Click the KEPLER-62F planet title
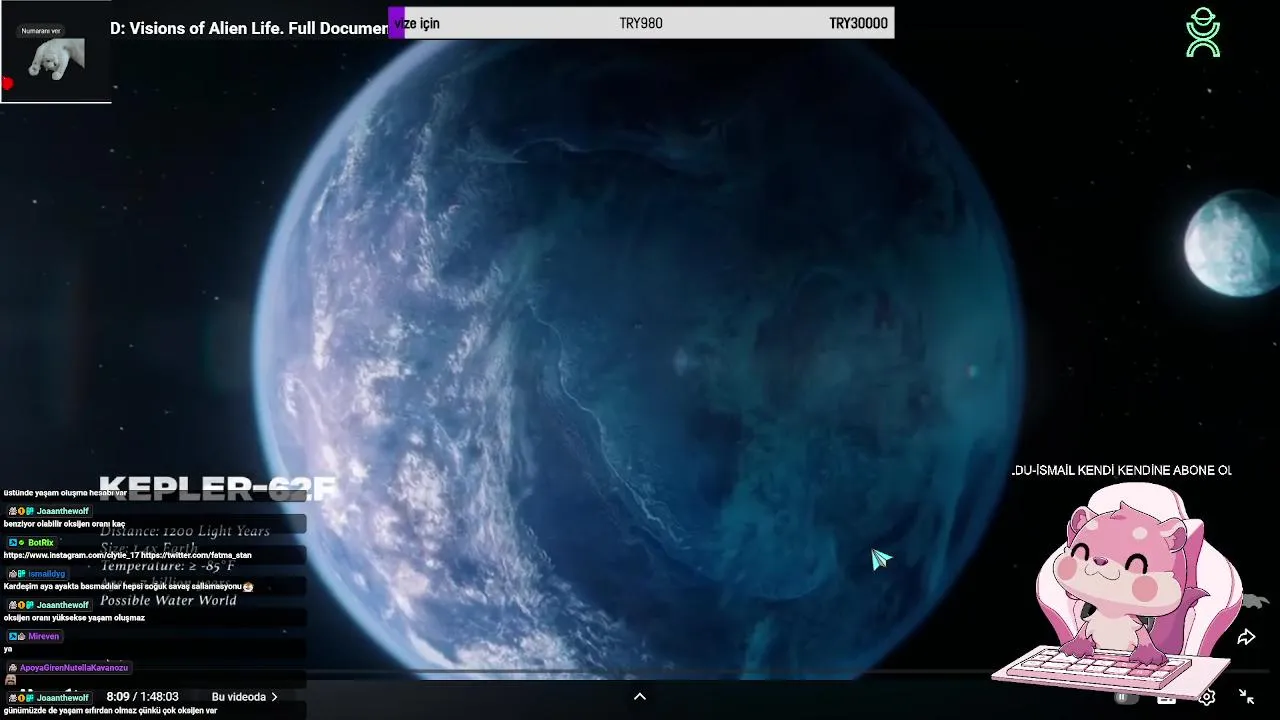Viewport: 1280px width, 720px height. click(x=218, y=488)
